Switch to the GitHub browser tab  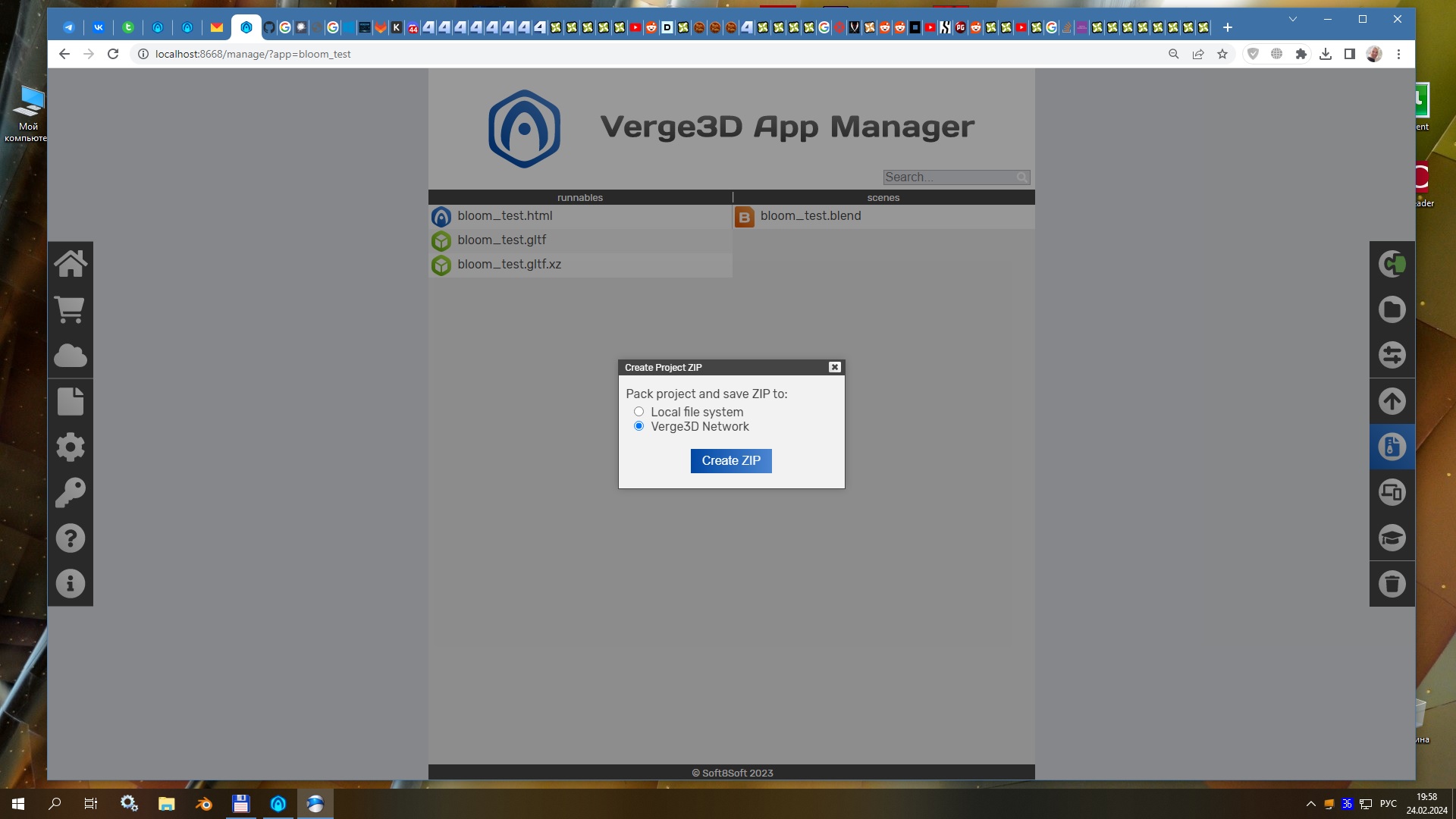pyautogui.click(x=269, y=27)
